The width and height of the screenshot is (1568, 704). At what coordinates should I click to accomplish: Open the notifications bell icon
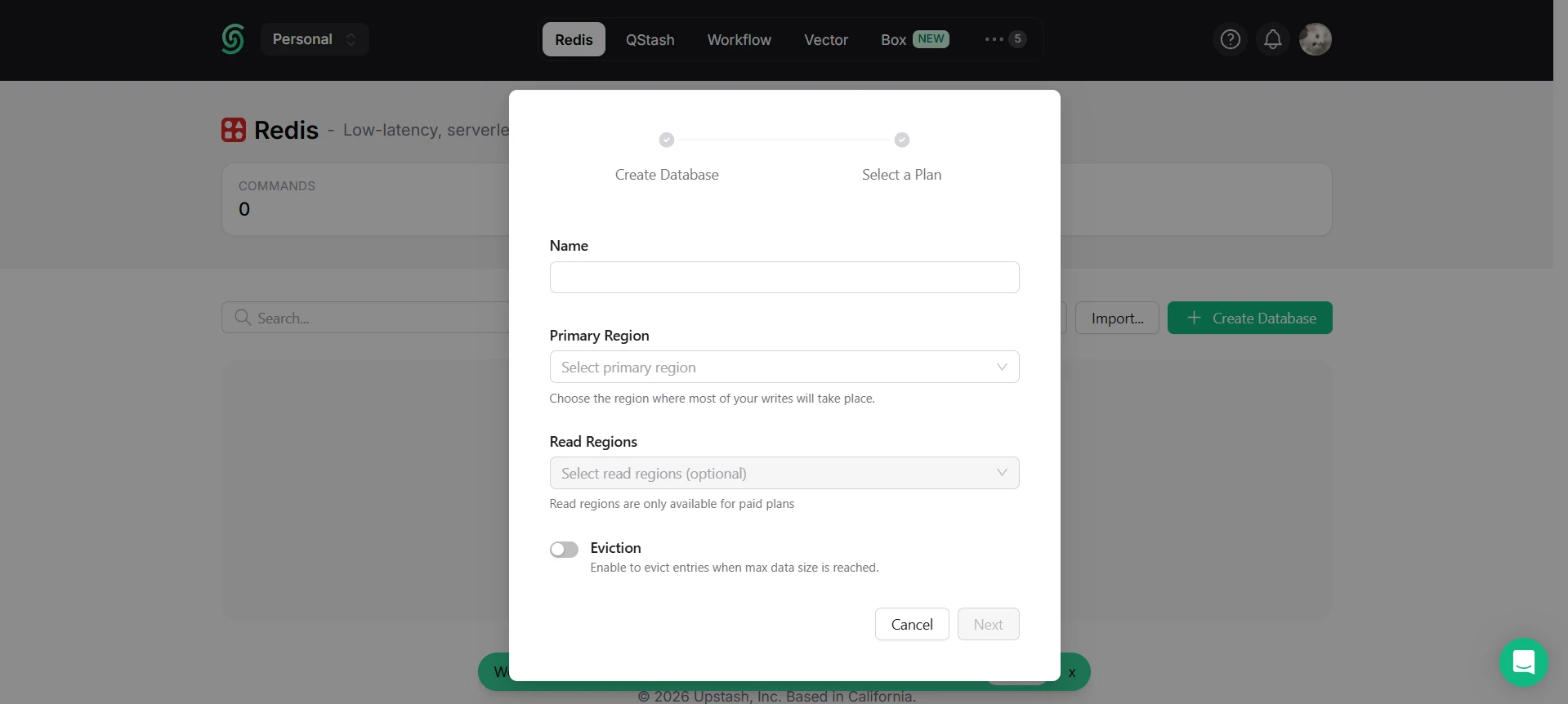tap(1272, 39)
